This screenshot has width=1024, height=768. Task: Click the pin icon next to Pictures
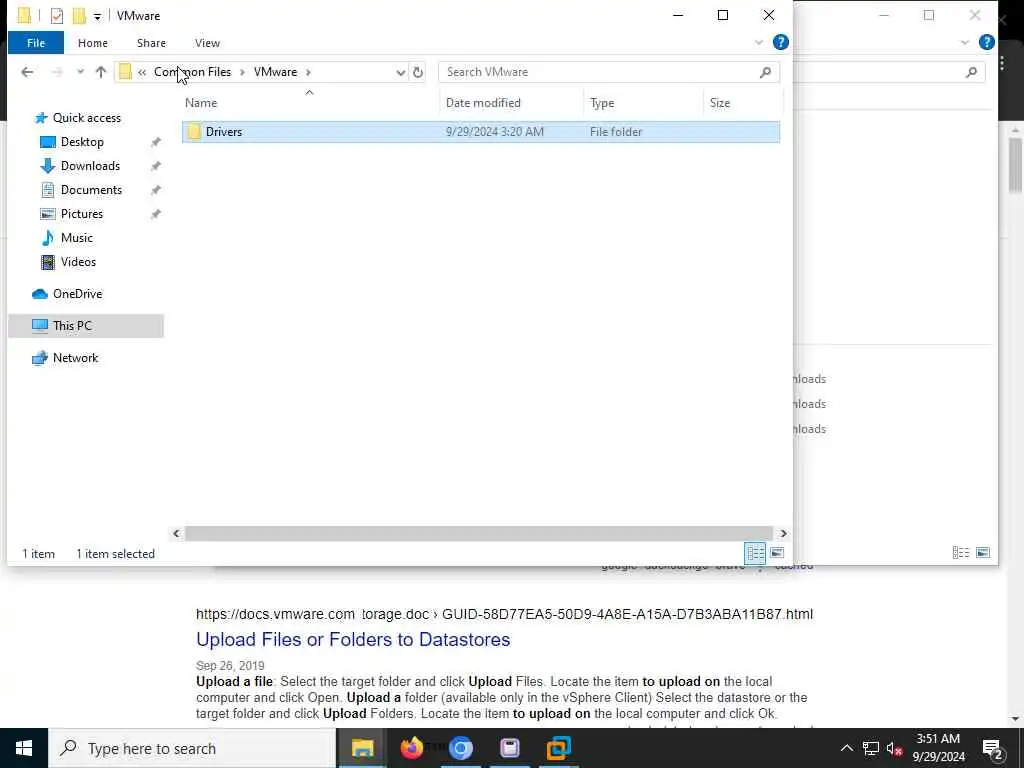155,214
